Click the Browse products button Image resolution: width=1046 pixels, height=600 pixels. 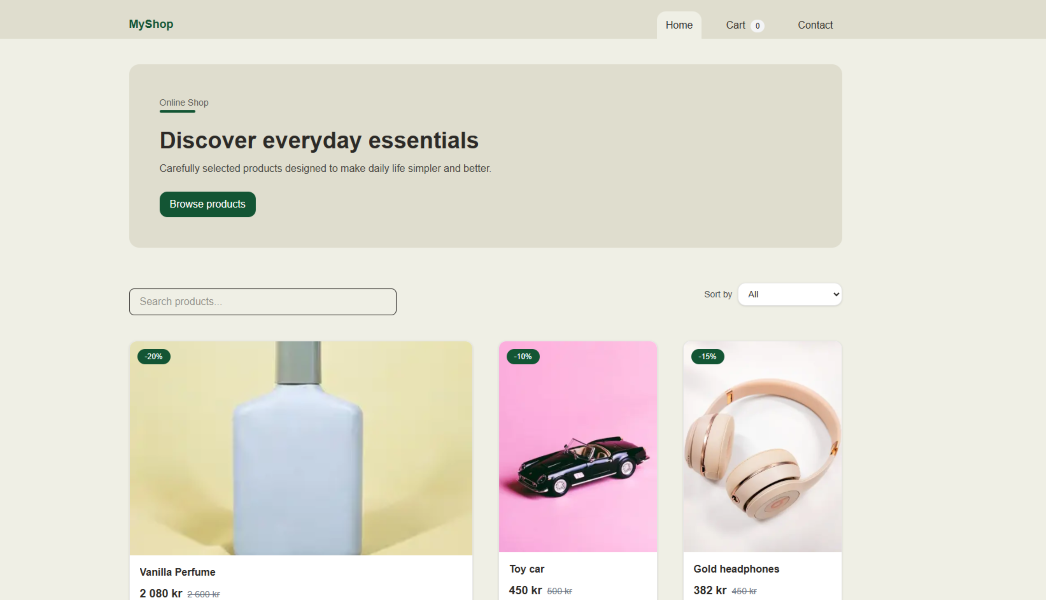tap(207, 204)
